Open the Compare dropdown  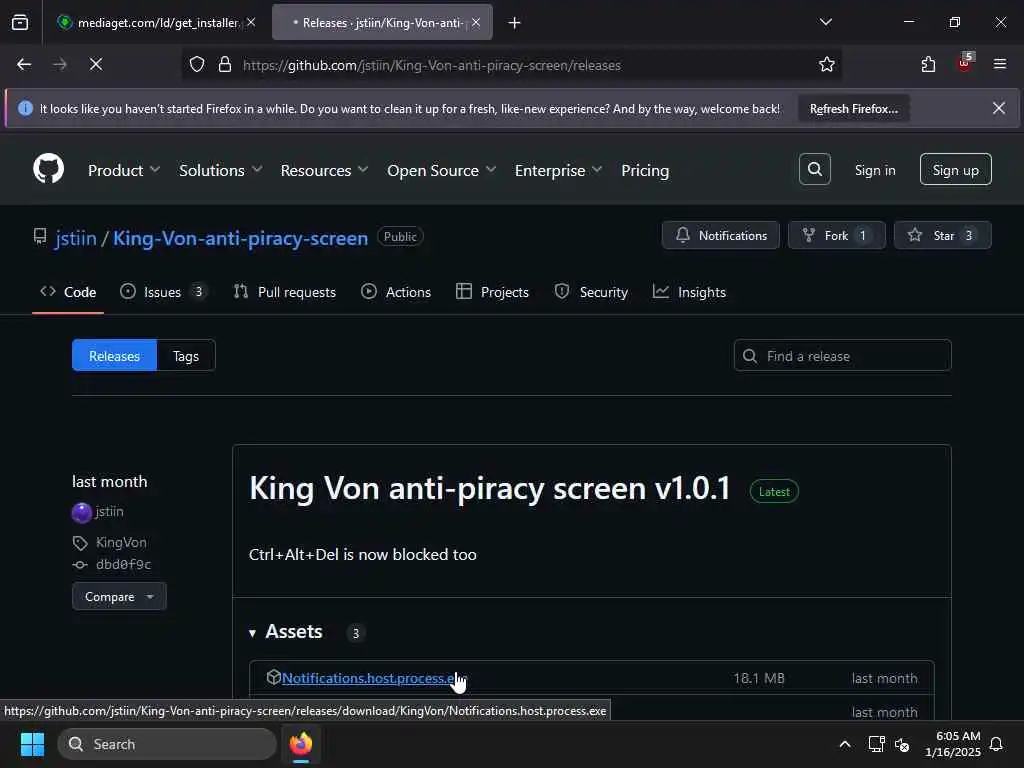(119, 596)
